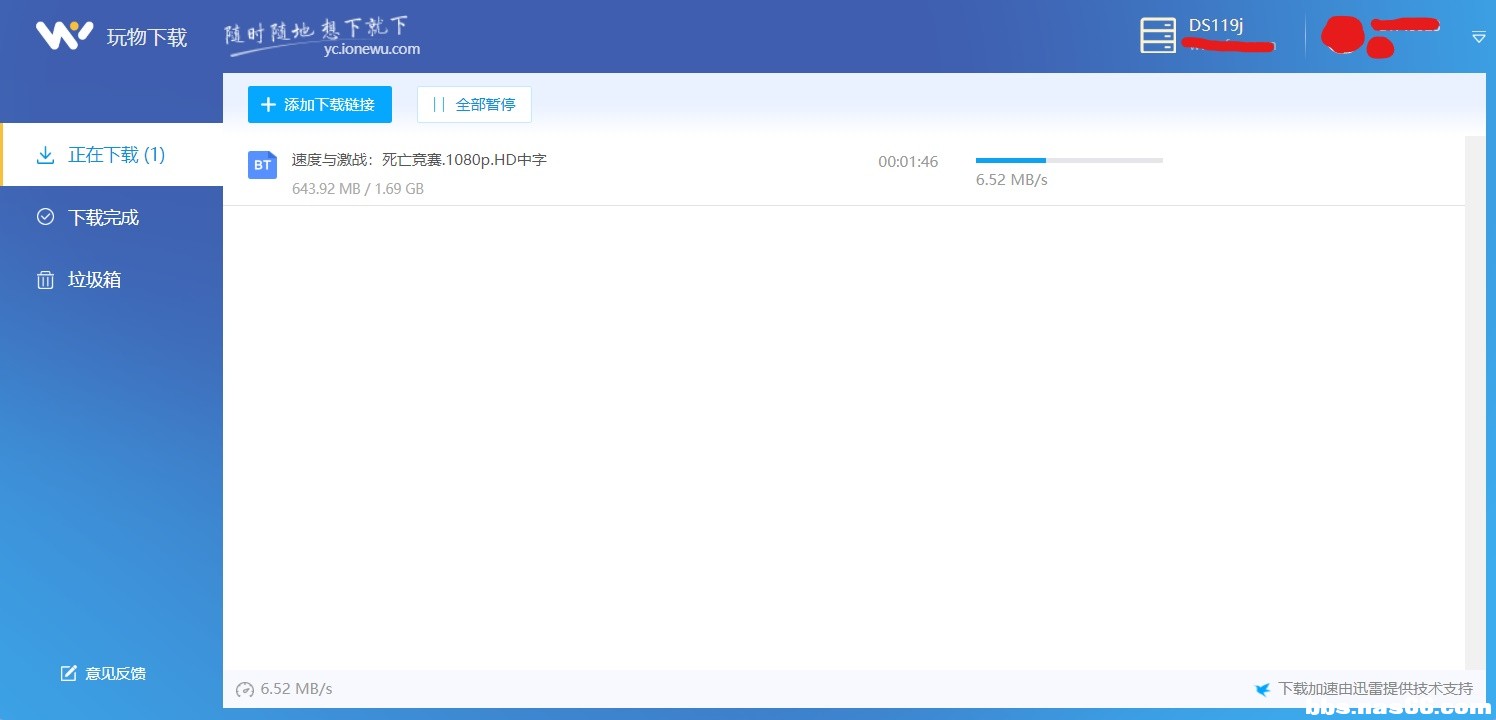Click the 下载加速由迅雷提供技术支持 text

pos(1375,688)
